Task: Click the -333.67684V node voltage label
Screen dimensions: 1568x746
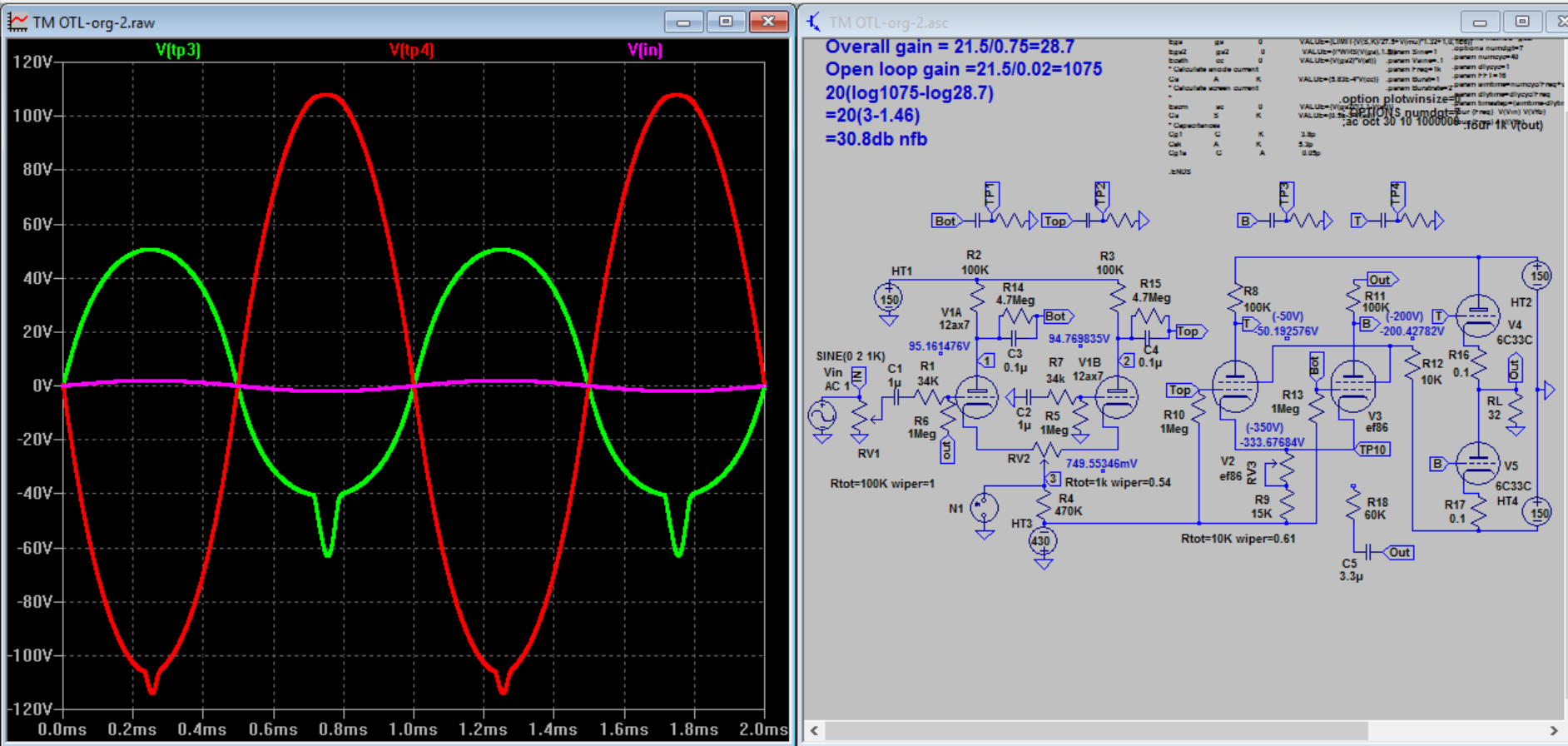Action: (1273, 442)
